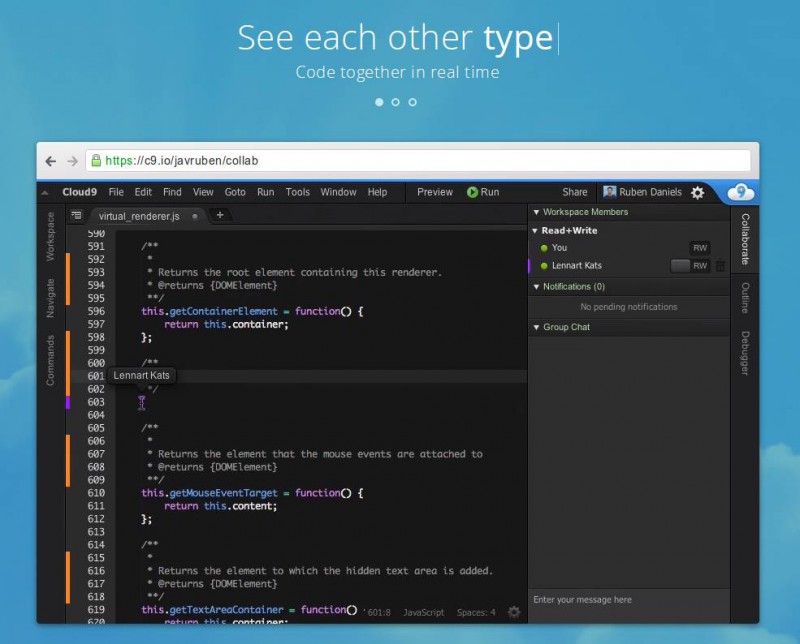Collapse the Group Chat section
This screenshot has height=644, width=800.
click(x=536, y=327)
